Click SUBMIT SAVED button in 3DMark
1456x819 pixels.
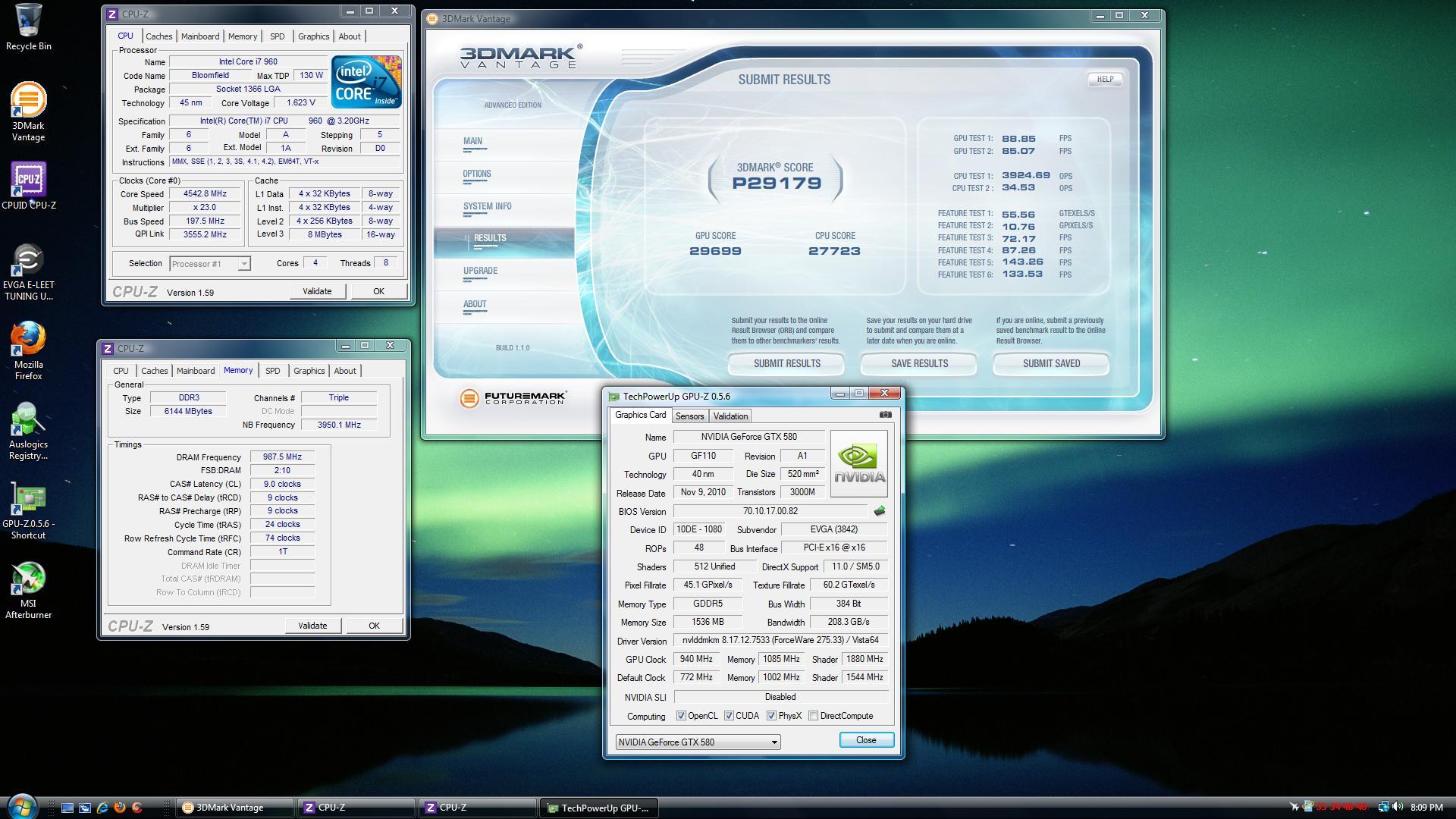coord(1051,364)
